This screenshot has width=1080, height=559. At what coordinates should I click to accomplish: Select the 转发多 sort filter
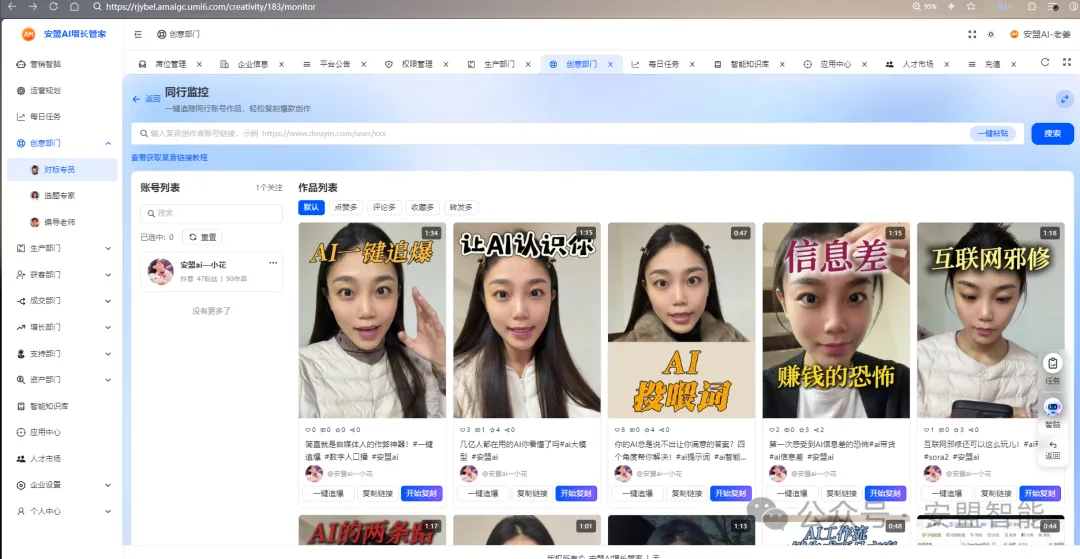point(460,207)
